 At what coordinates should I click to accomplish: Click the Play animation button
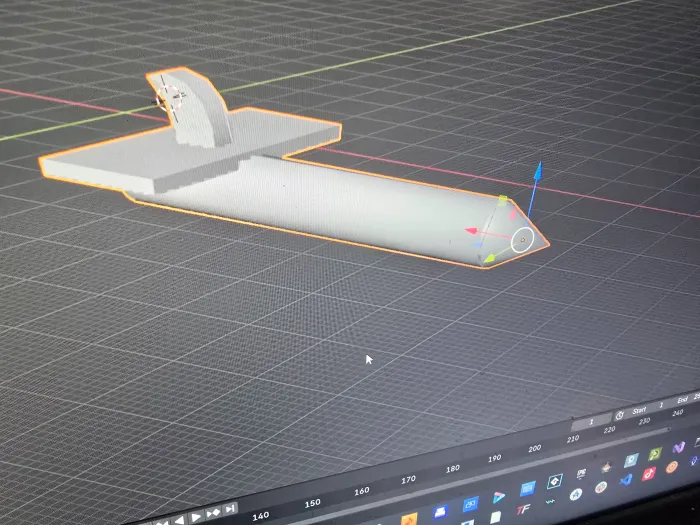[x=196, y=517]
